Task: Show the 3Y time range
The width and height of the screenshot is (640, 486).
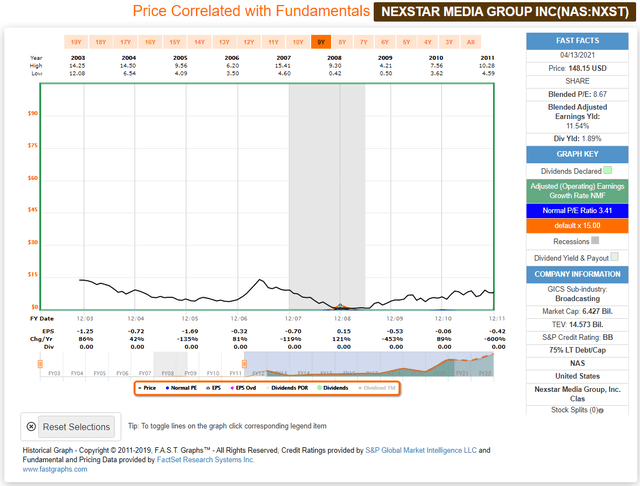Action: (x=449, y=42)
